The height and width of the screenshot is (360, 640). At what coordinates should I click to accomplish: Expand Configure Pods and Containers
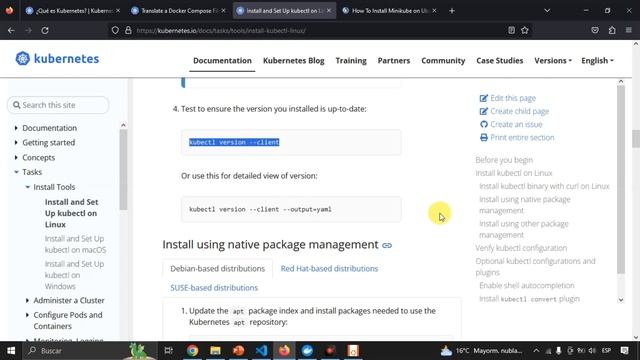pyautogui.click(x=27, y=315)
